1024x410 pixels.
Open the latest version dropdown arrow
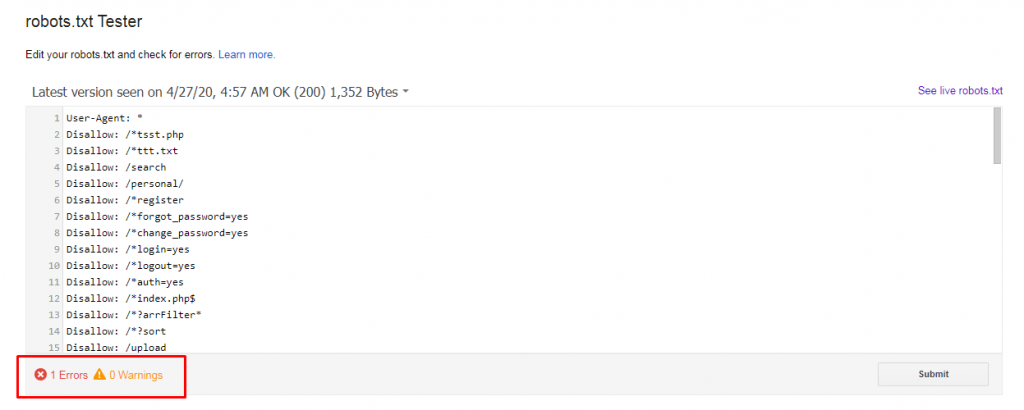tap(406, 92)
